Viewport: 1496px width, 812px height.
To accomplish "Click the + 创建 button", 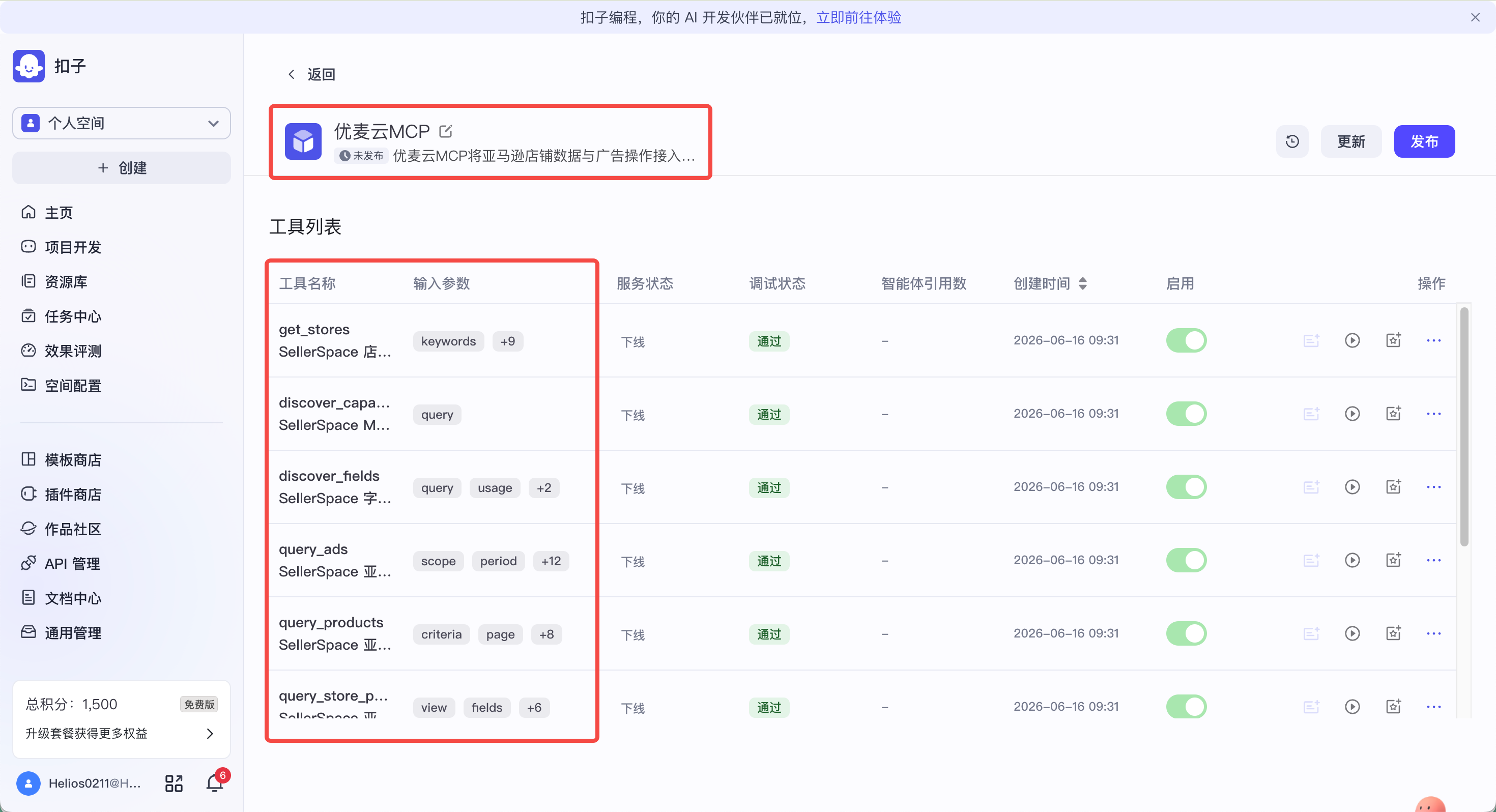I will (x=122, y=168).
